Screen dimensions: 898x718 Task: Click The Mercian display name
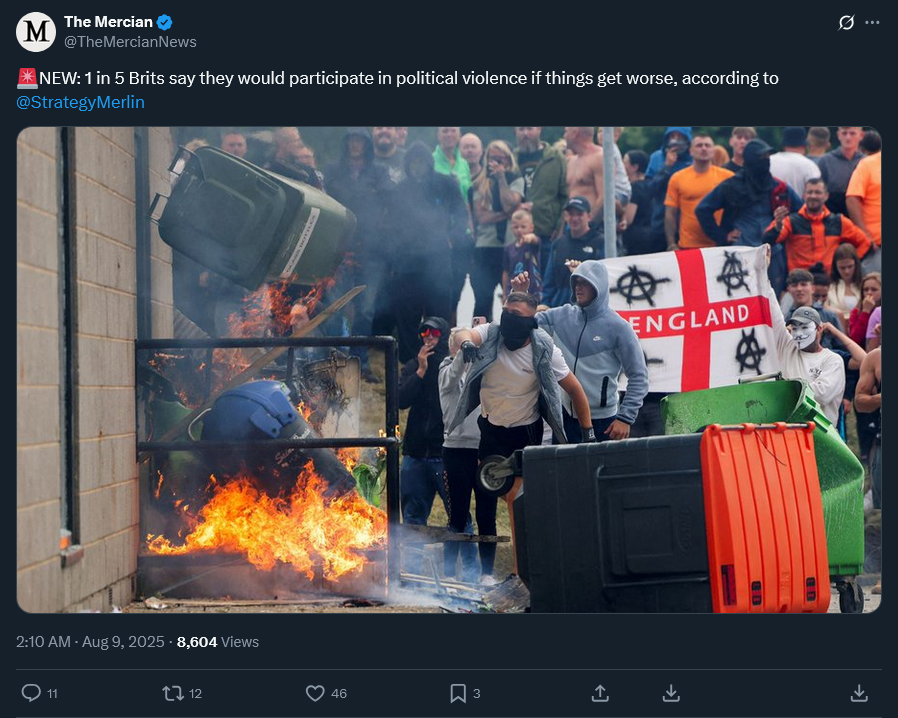108,22
